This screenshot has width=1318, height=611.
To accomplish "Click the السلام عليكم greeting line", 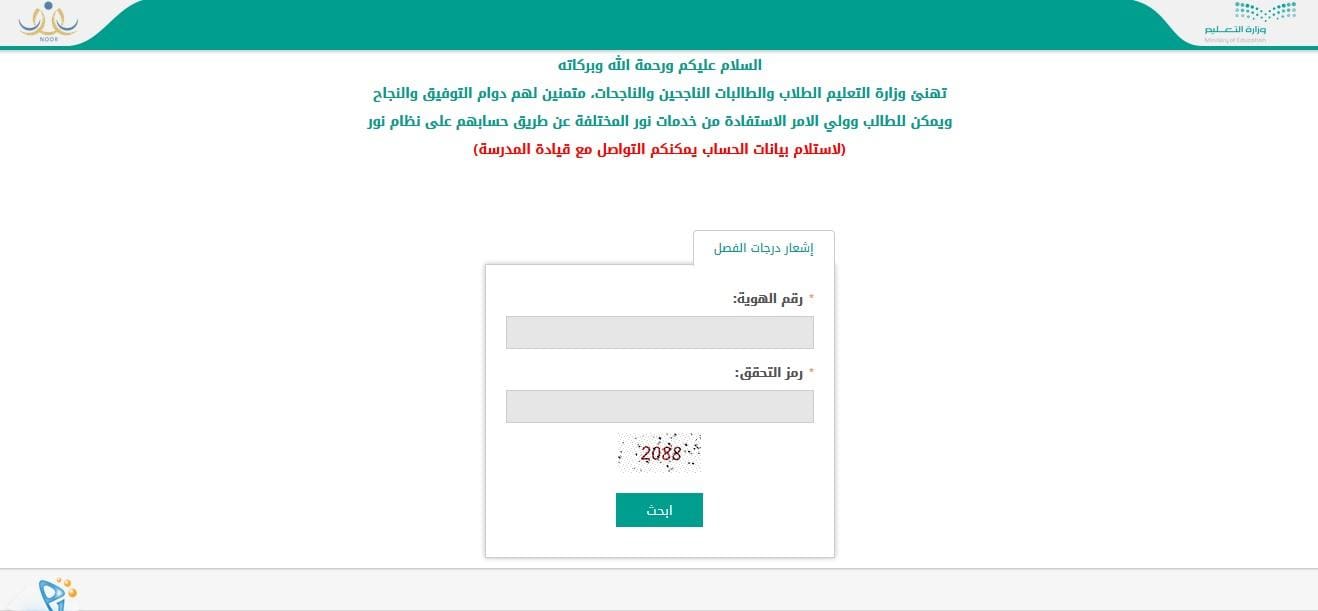I will [x=660, y=65].
